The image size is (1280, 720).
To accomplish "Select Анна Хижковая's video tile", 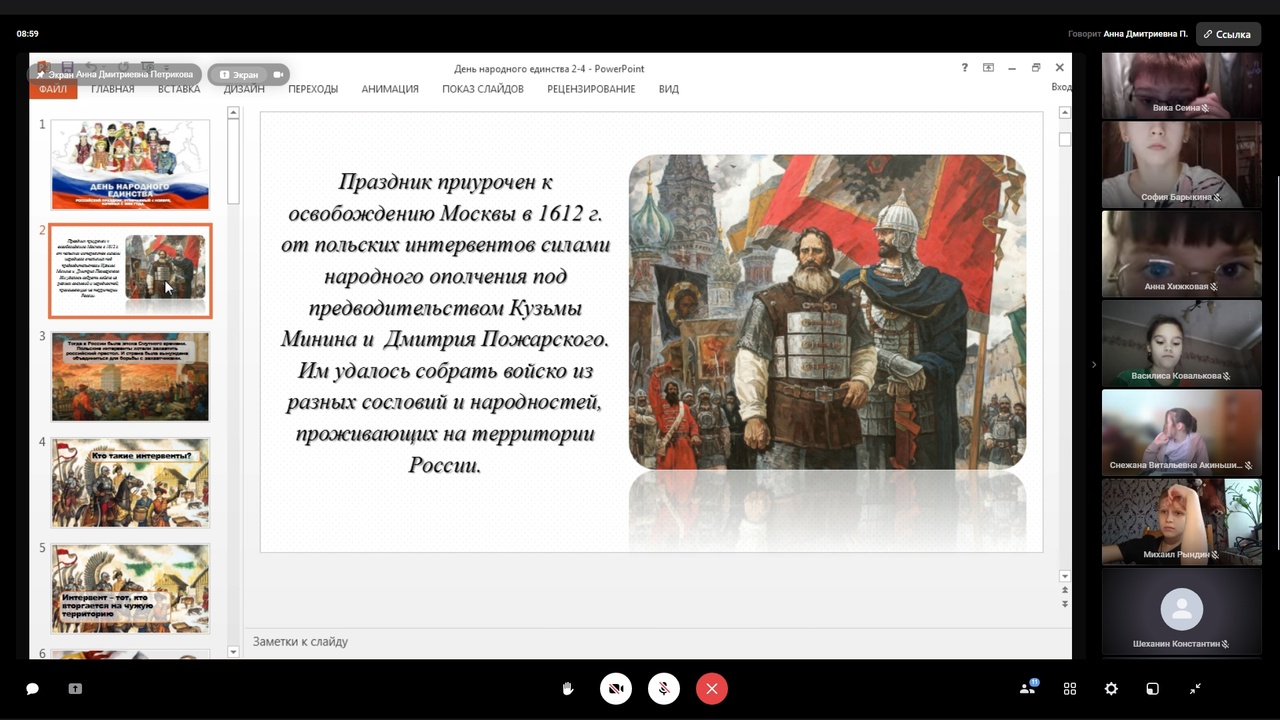I will click(1182, 253).
